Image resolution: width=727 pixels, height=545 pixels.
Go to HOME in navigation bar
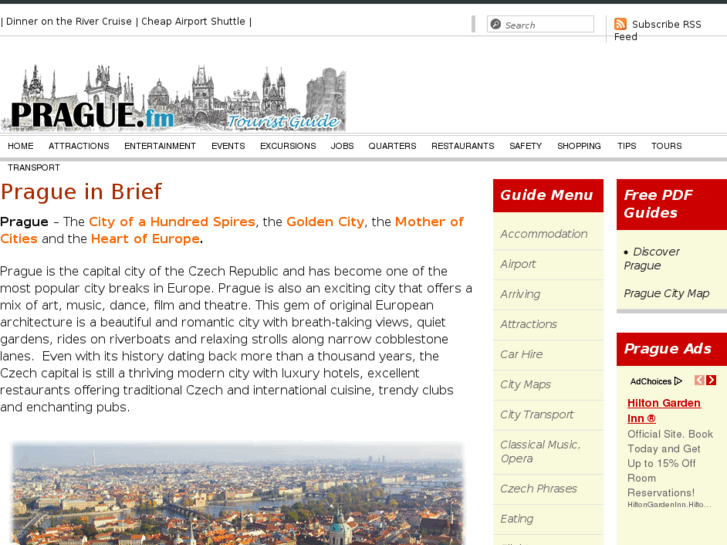[20, 146]
